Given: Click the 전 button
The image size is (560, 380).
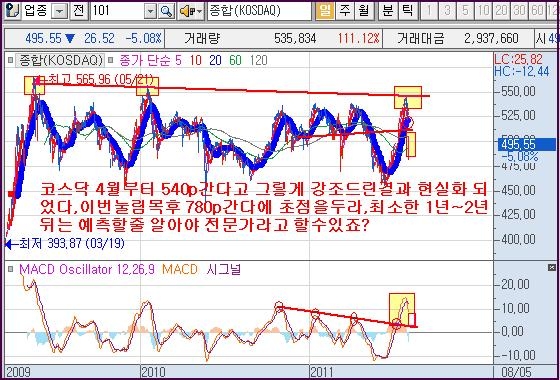Looking at the screenshot, I should 78,11.
